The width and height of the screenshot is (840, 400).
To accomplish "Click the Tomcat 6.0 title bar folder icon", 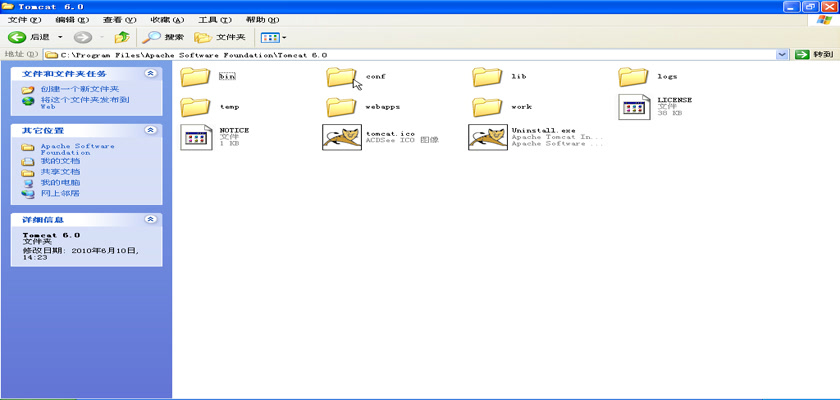I will tap(8, 6).
